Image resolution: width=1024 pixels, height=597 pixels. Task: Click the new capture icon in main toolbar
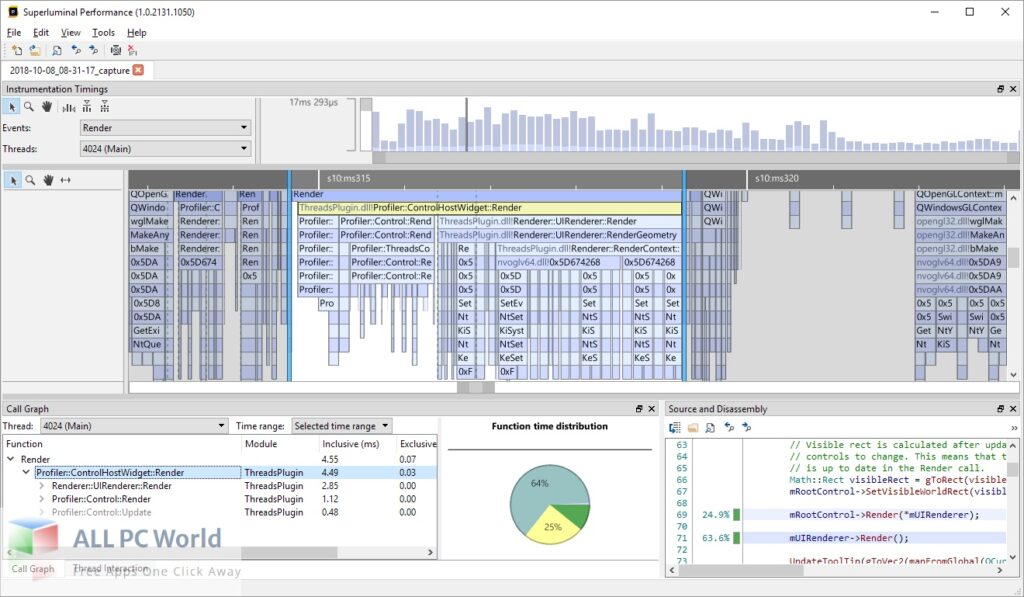(16, 50)
